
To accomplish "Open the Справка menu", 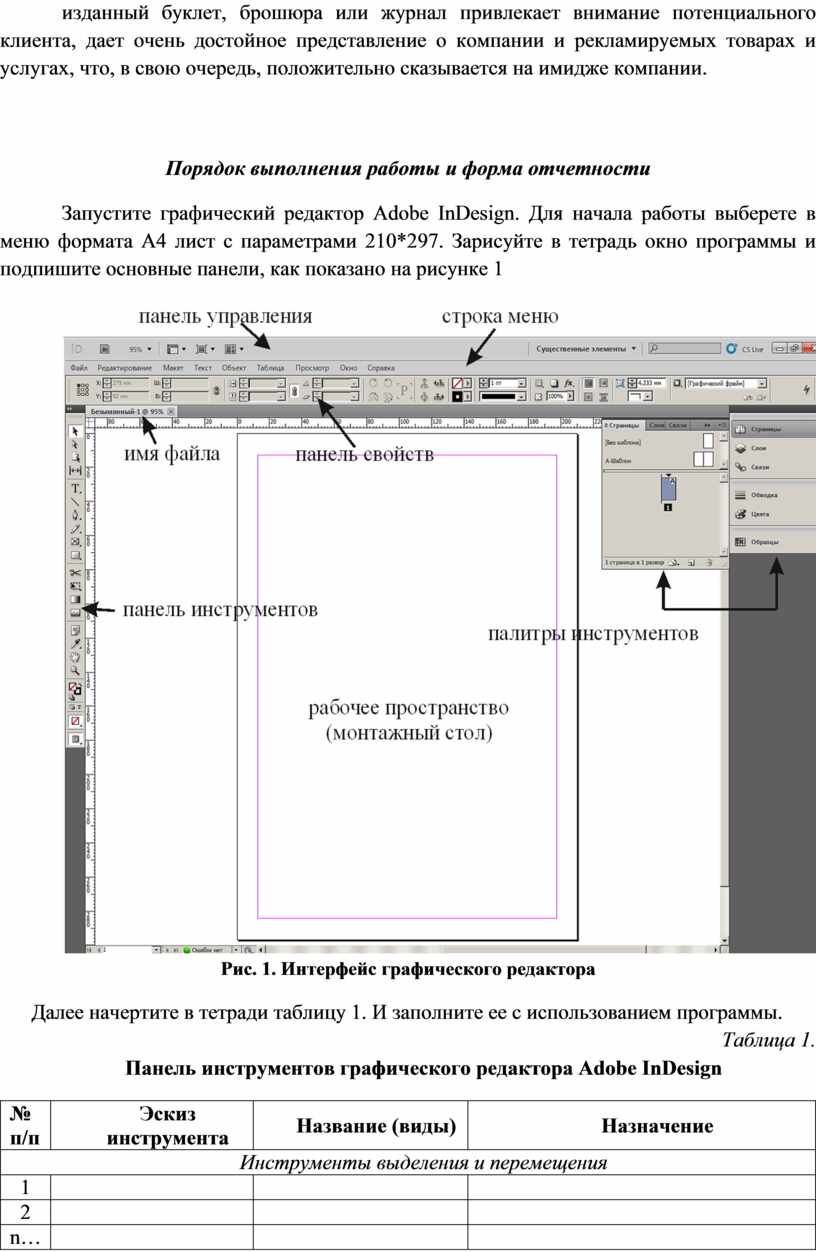I will tap(381, 368).
